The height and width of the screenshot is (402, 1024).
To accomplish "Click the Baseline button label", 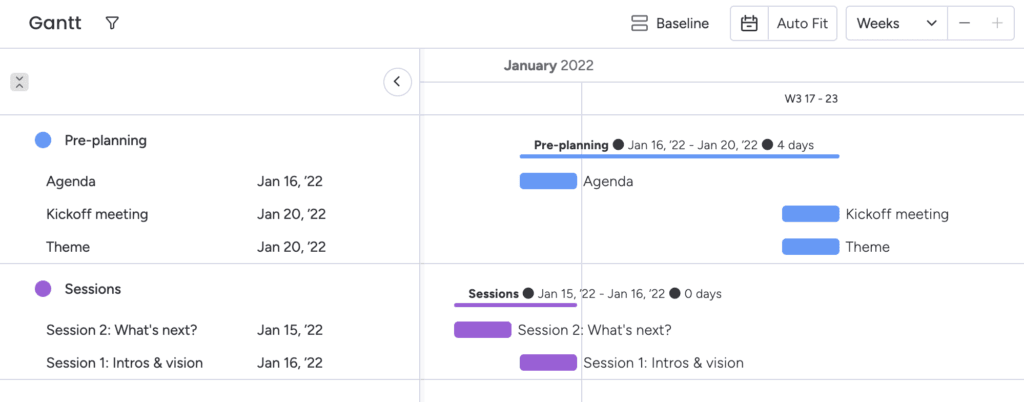I will click(x=683, y=23).
